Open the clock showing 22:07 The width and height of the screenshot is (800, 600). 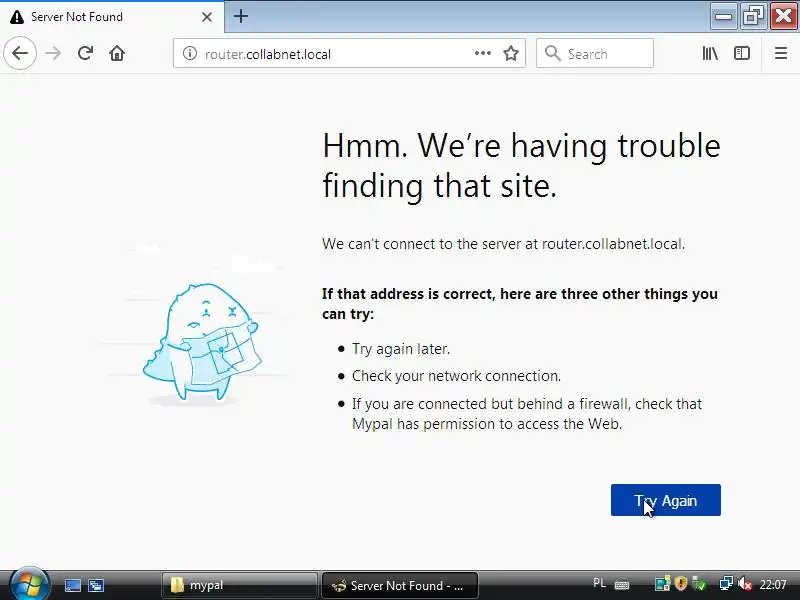click(x=772, y=584)
